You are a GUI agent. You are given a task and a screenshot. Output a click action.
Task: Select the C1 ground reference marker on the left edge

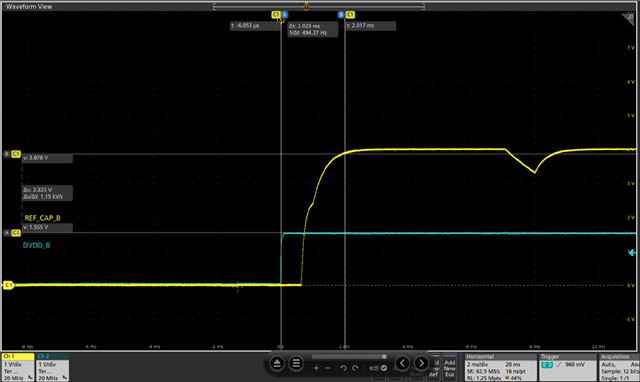[x=8, y=285]
